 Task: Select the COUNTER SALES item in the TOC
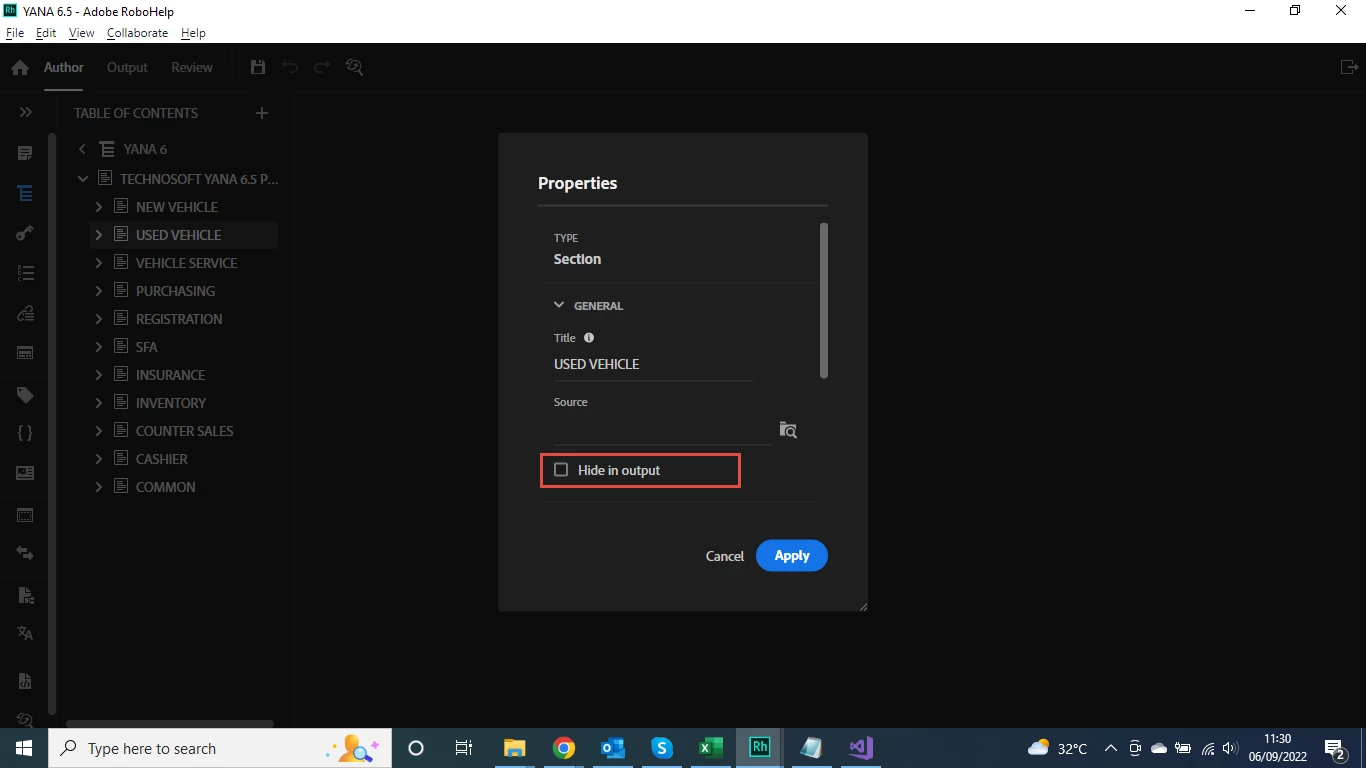[x=185, y=431]
